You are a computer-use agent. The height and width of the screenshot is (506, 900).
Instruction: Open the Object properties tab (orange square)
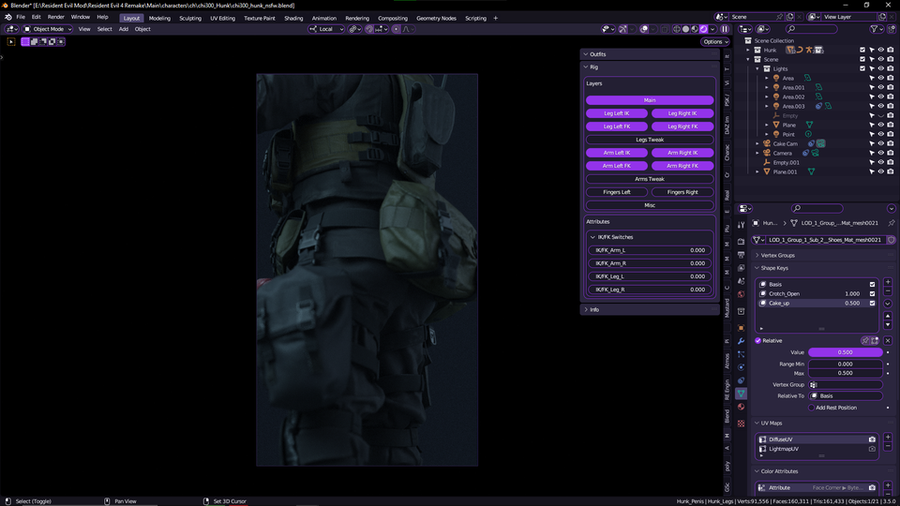click(x=741, y=328)
